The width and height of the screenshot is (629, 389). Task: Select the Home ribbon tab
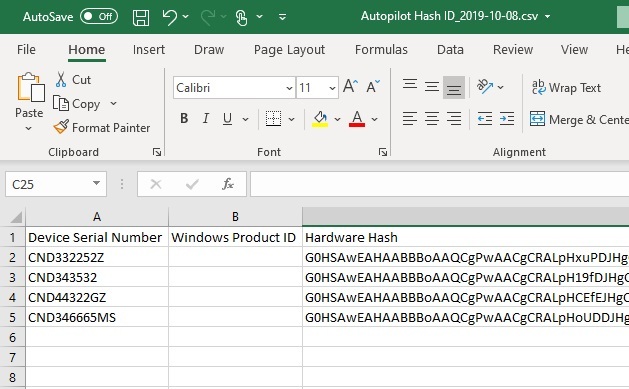[x=87, y=49]
